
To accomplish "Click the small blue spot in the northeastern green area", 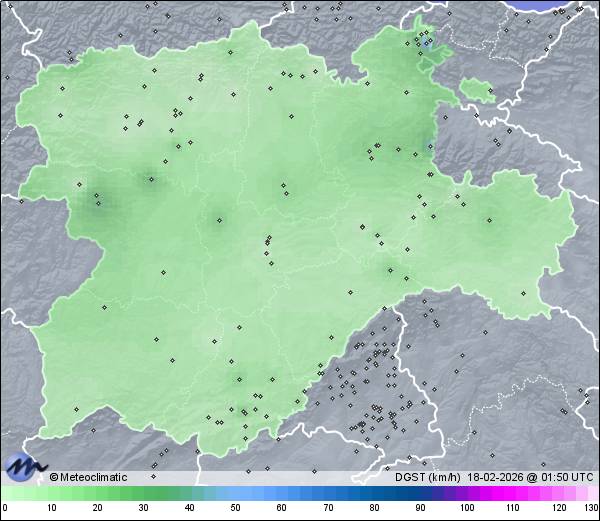I will [x=428, y=44].
